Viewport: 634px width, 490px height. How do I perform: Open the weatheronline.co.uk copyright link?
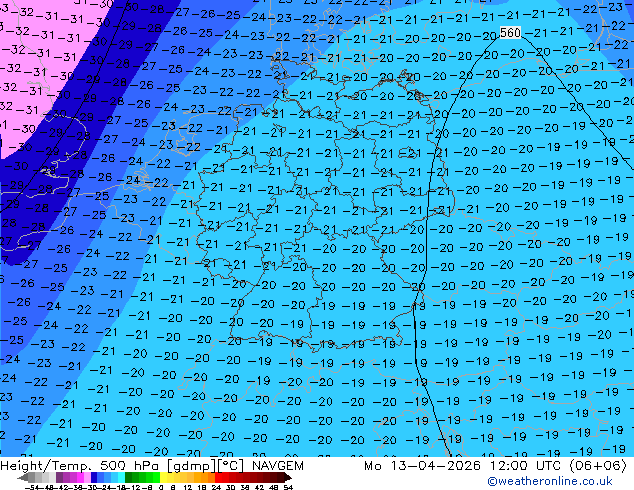click(550, 481)
